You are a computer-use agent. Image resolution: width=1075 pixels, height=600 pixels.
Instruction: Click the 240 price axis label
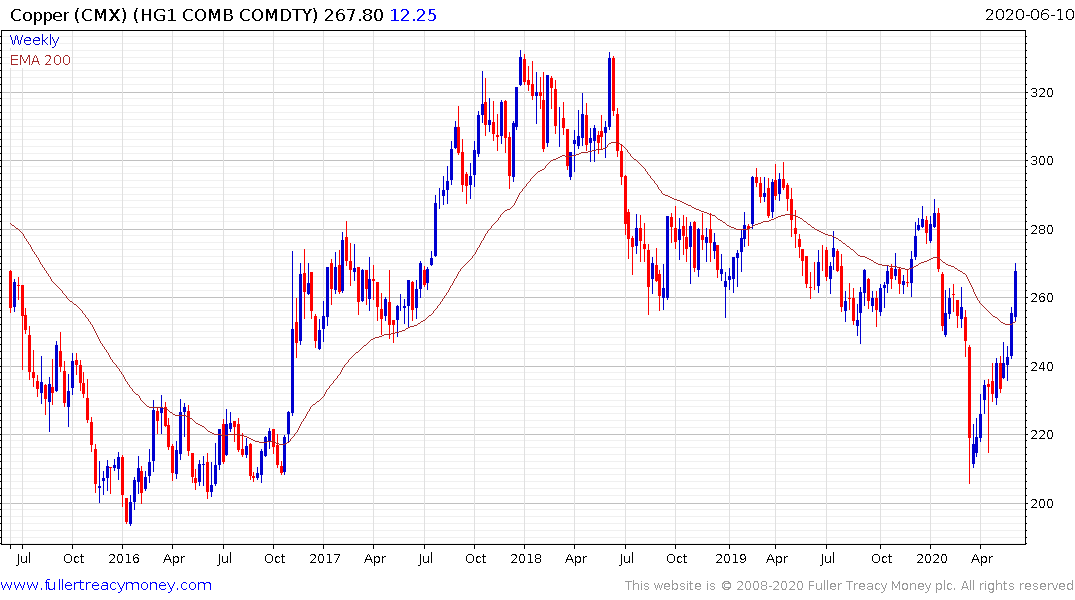[x=1042, y=367]
